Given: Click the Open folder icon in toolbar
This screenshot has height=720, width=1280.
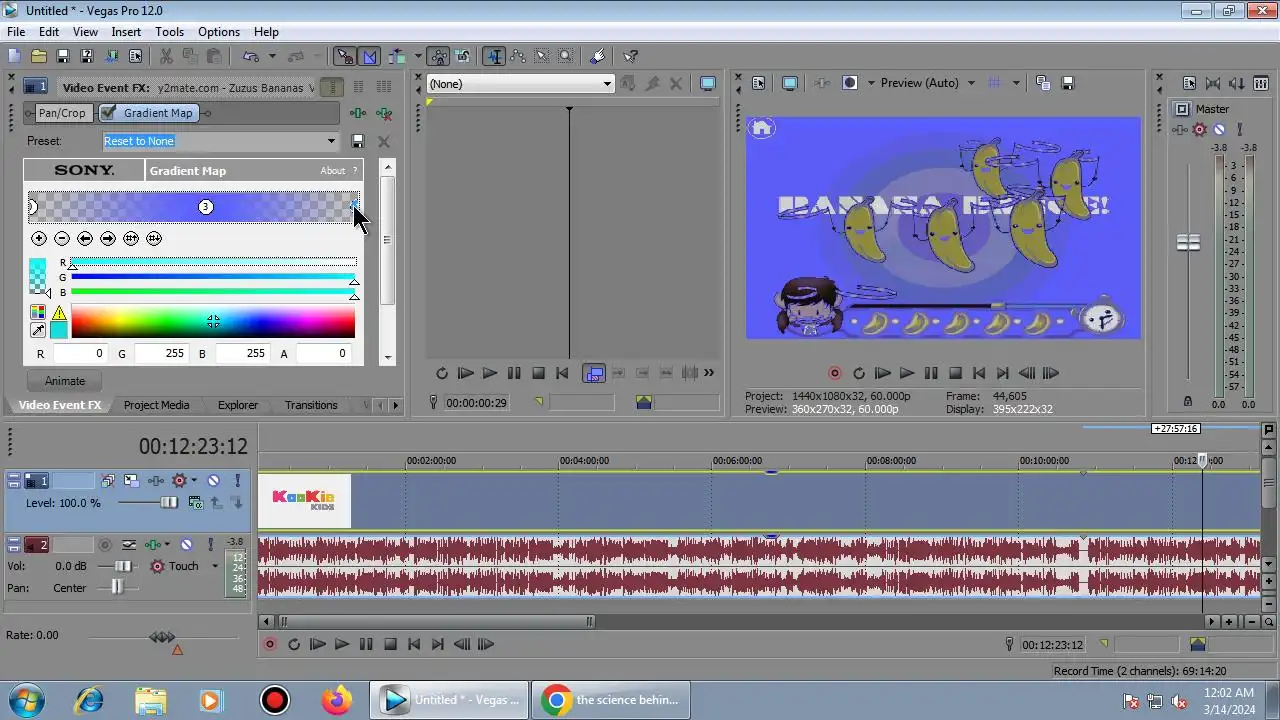Looking at the screenshot, I should pos(38,57).
